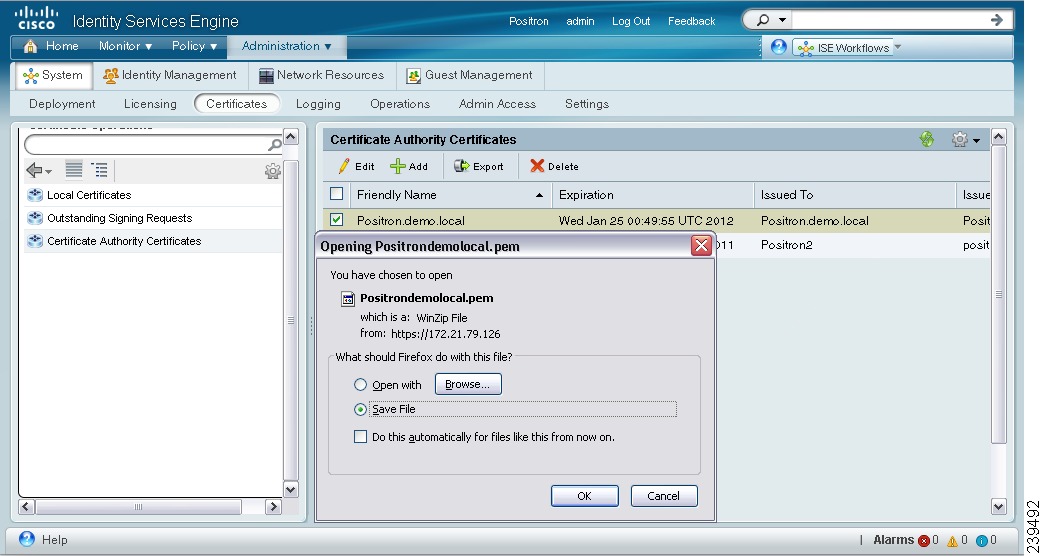Check Do this automatically for files like this
This screenshot has width=1044, height=556.
(x=360, y=437)
